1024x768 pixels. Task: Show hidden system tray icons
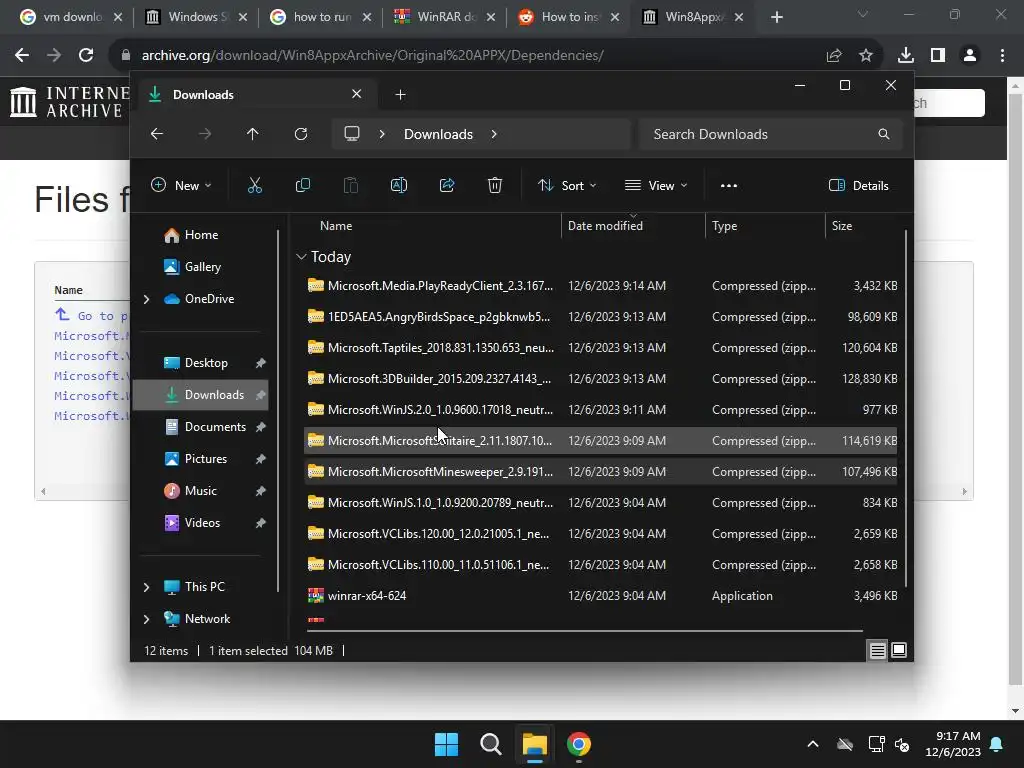pyautogui.click(x=813, y=744)
